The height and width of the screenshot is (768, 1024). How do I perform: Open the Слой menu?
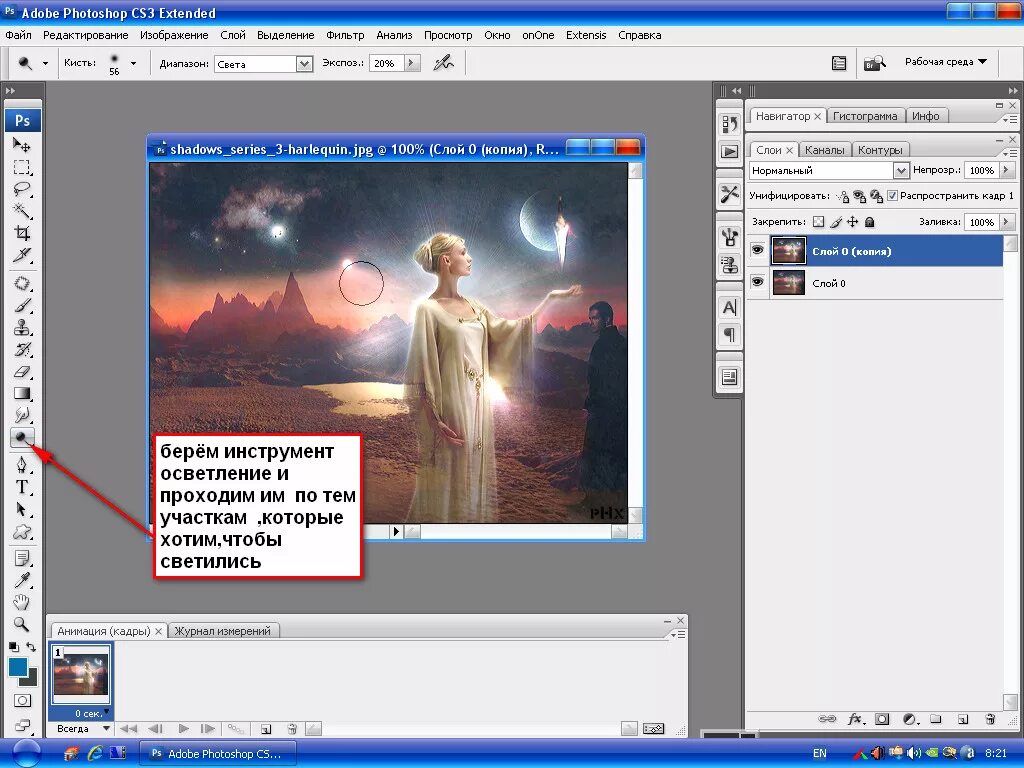coord(232,35)
